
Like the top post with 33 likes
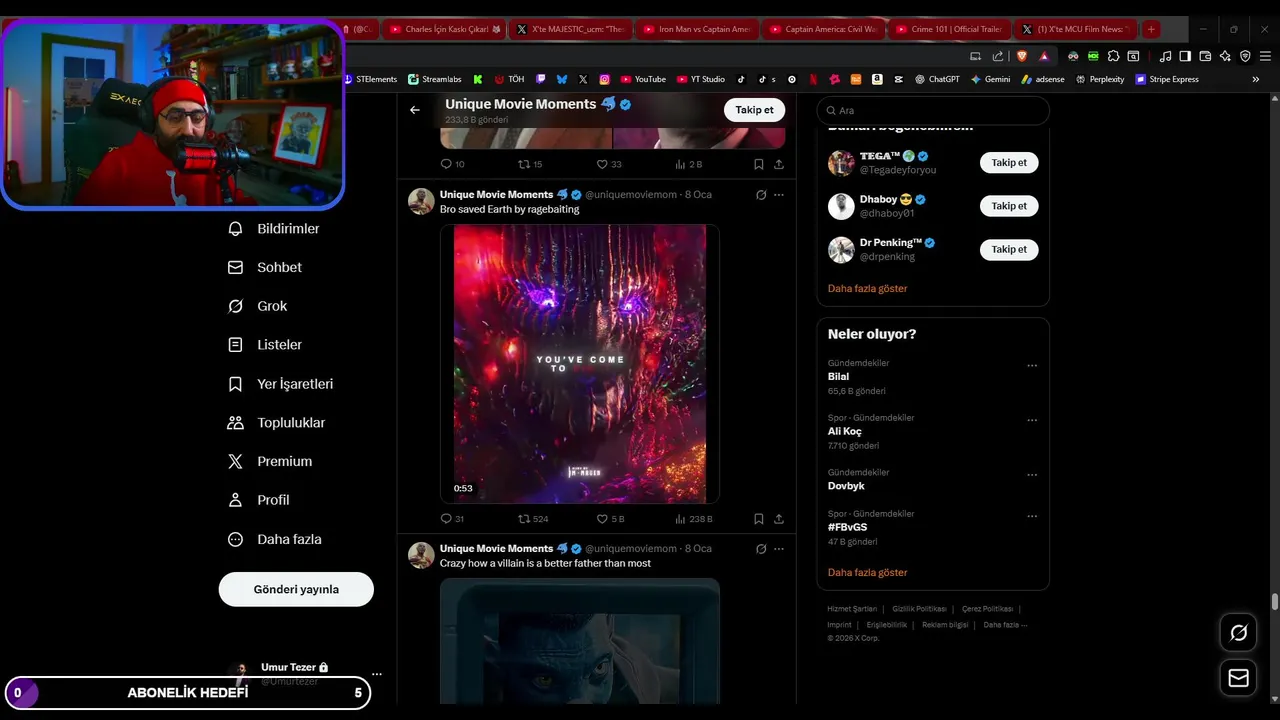[609, 164]
